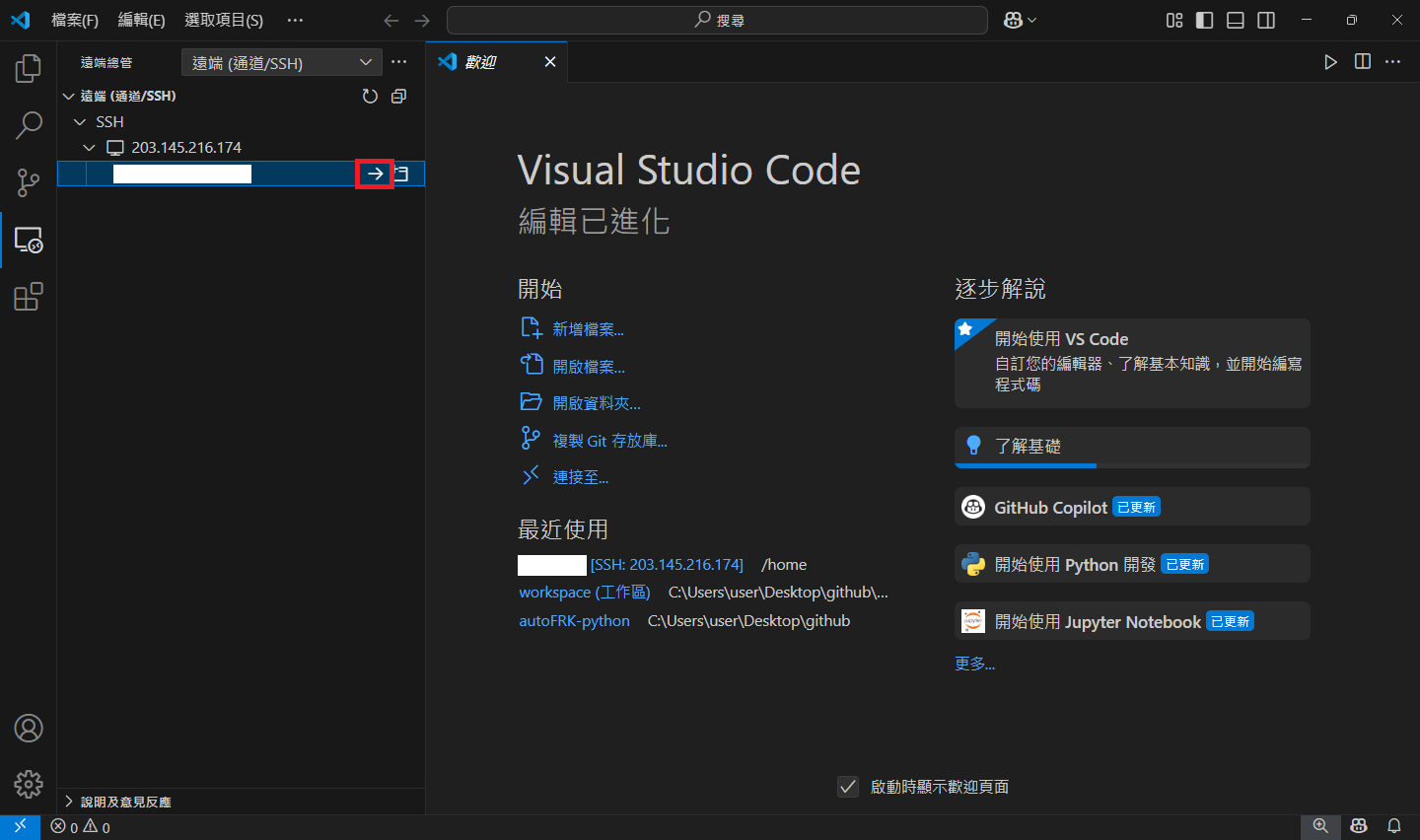The height and width of the screenshot is (840, 1420).
Task: Customize layout icon in title bar
Action: tap(1174, 20)
